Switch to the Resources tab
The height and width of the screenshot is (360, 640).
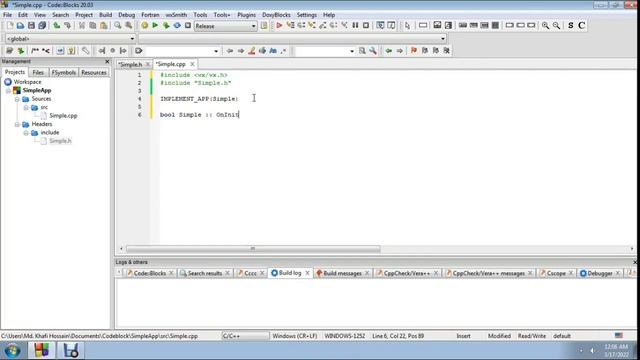(x=94, y=72)
